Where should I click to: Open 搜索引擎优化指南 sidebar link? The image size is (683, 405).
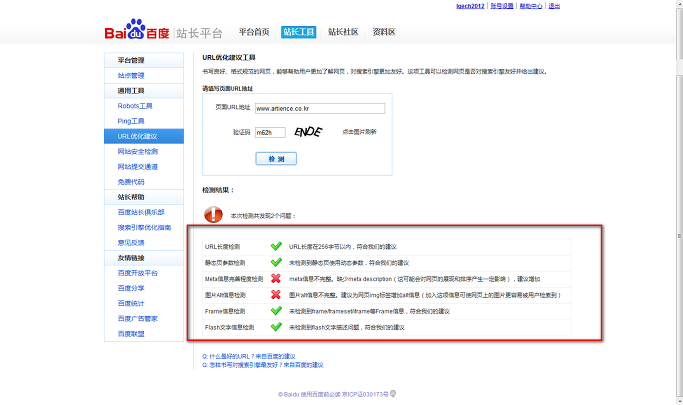tap(144, 227)
